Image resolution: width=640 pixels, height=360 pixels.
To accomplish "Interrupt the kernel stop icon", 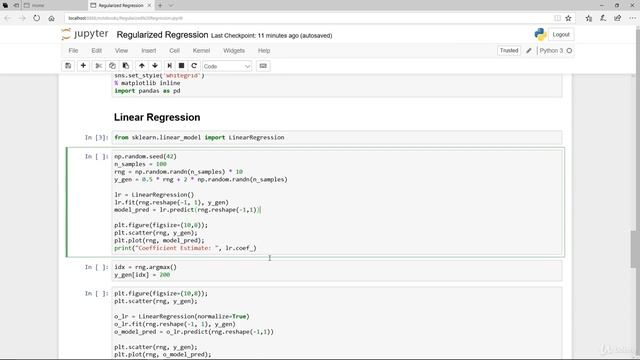I will pos(182,66).
